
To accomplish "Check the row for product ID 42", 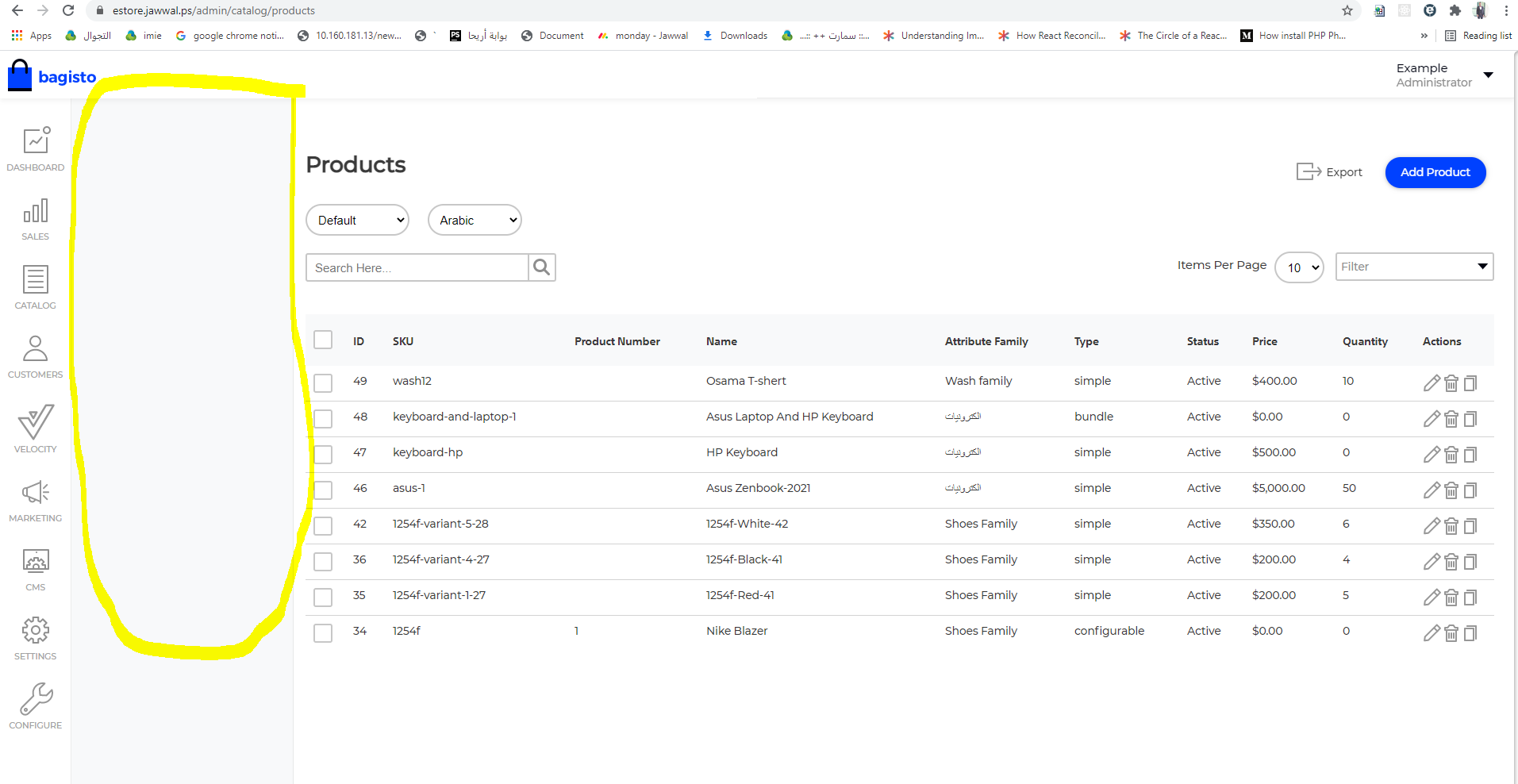I will pos(323,526).
